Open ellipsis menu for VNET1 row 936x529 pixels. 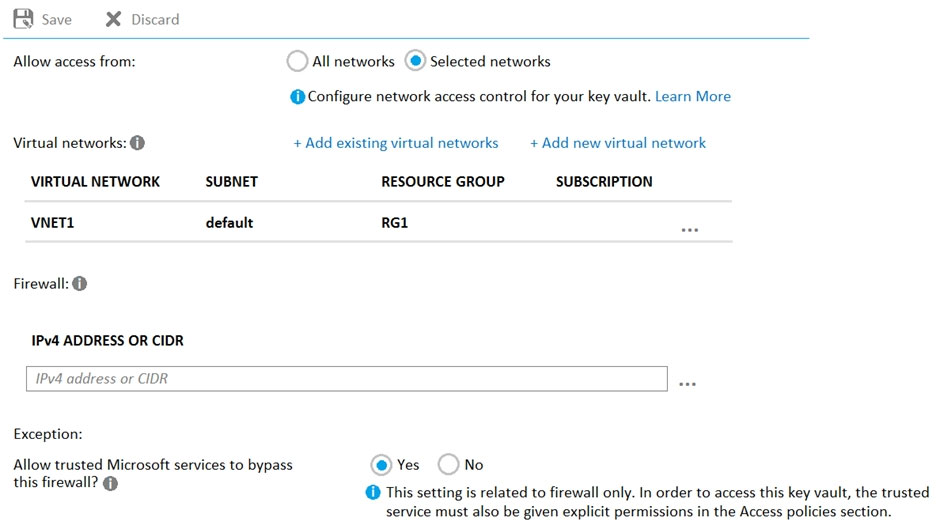(689, 230)
